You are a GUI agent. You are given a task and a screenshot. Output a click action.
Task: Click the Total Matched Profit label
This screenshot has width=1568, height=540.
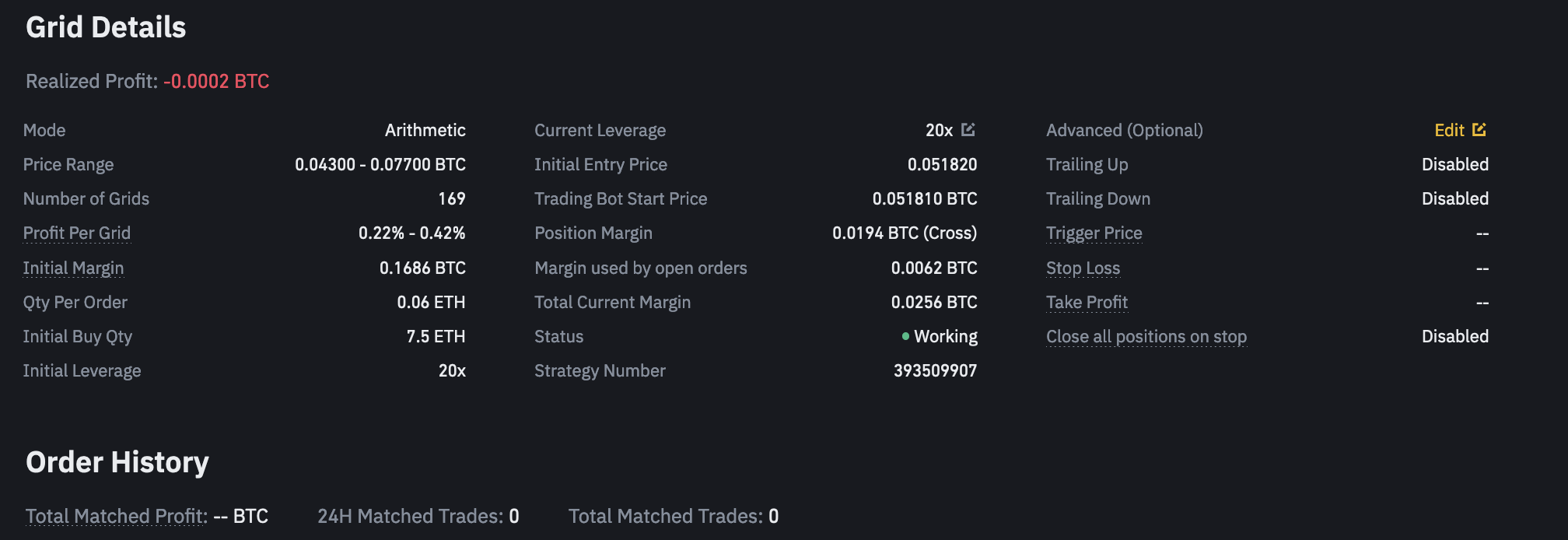click(117, 516)
